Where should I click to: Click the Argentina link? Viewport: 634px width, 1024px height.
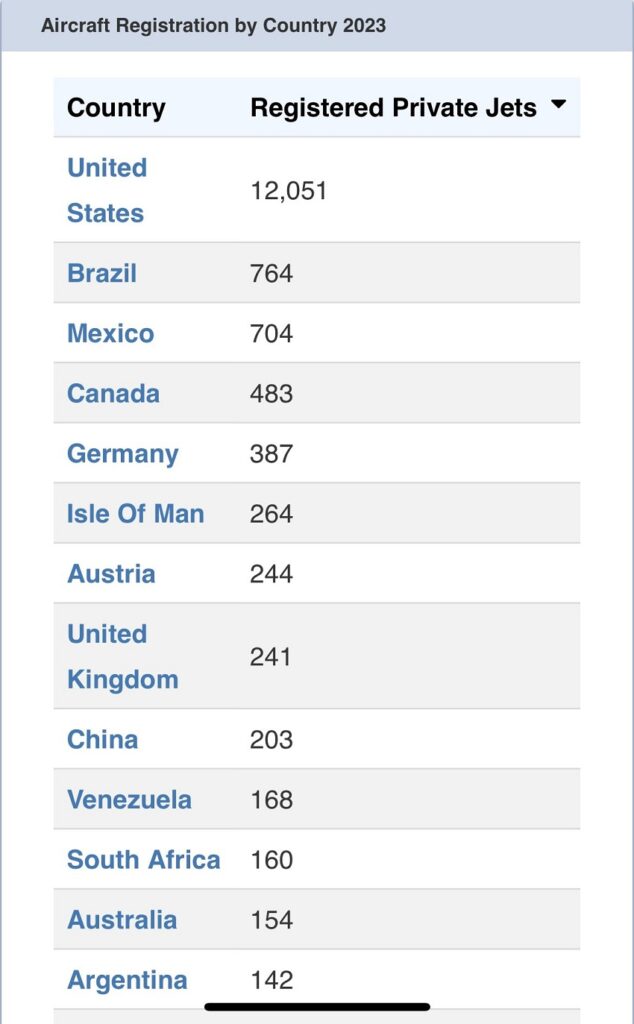pos(127,980)
